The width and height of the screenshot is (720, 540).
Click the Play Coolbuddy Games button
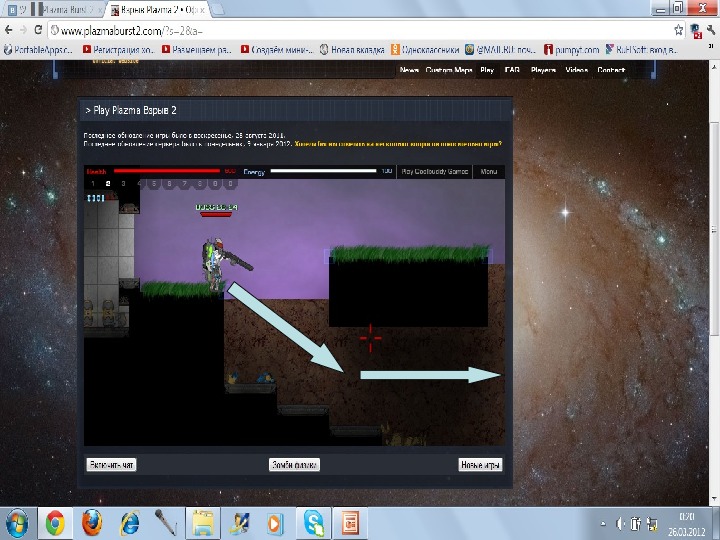tap(434, 171)
